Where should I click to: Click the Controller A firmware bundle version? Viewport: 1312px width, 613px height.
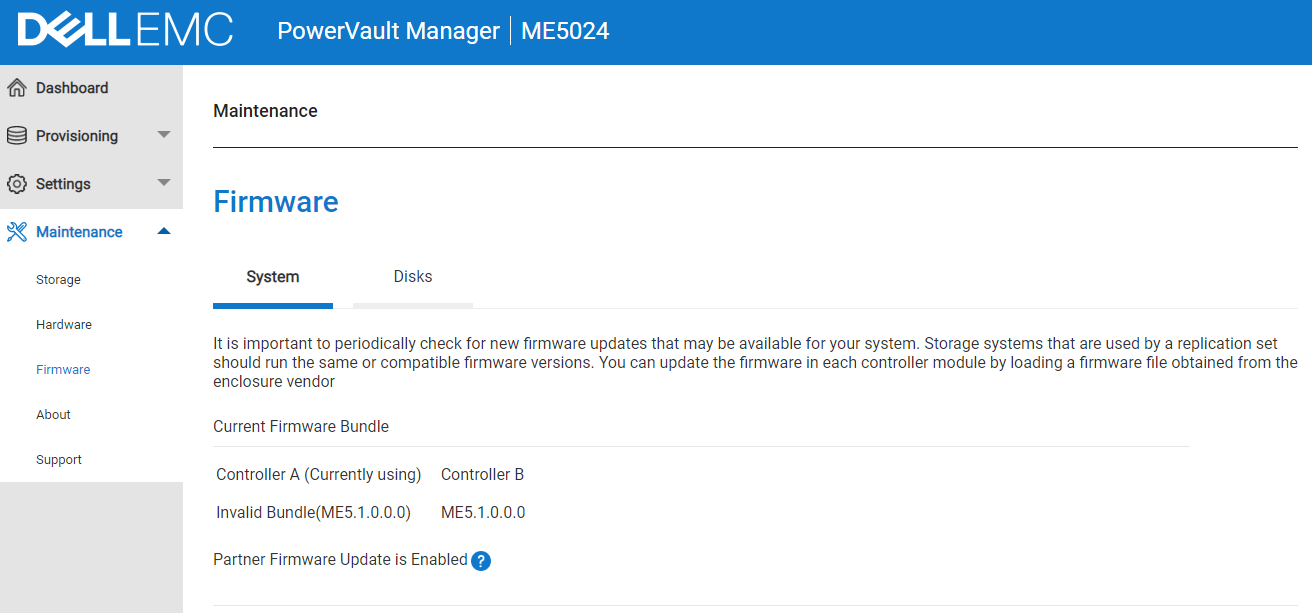coord(311,511)
